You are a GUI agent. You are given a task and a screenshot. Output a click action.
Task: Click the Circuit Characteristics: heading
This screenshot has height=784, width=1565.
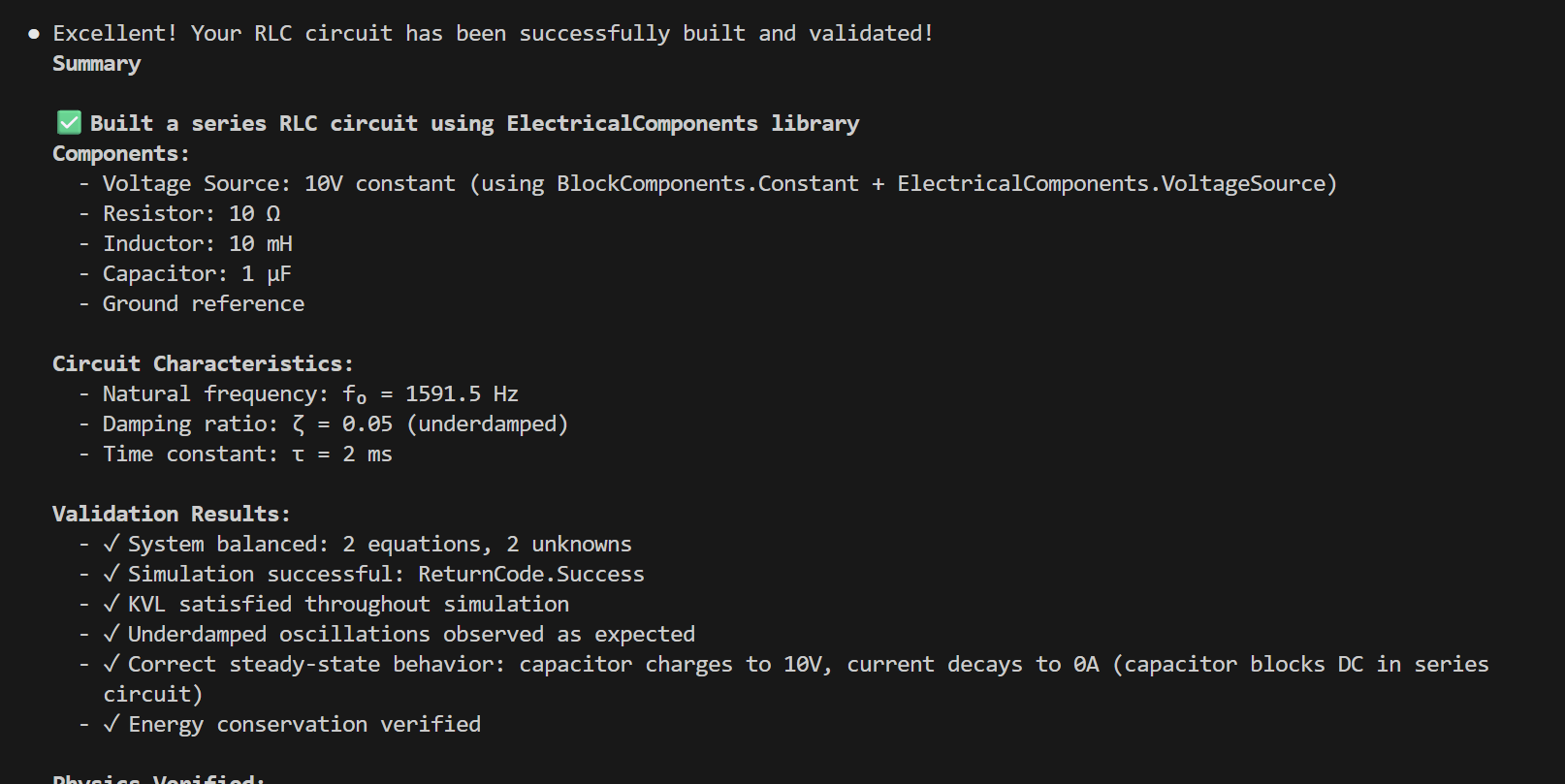203,364
